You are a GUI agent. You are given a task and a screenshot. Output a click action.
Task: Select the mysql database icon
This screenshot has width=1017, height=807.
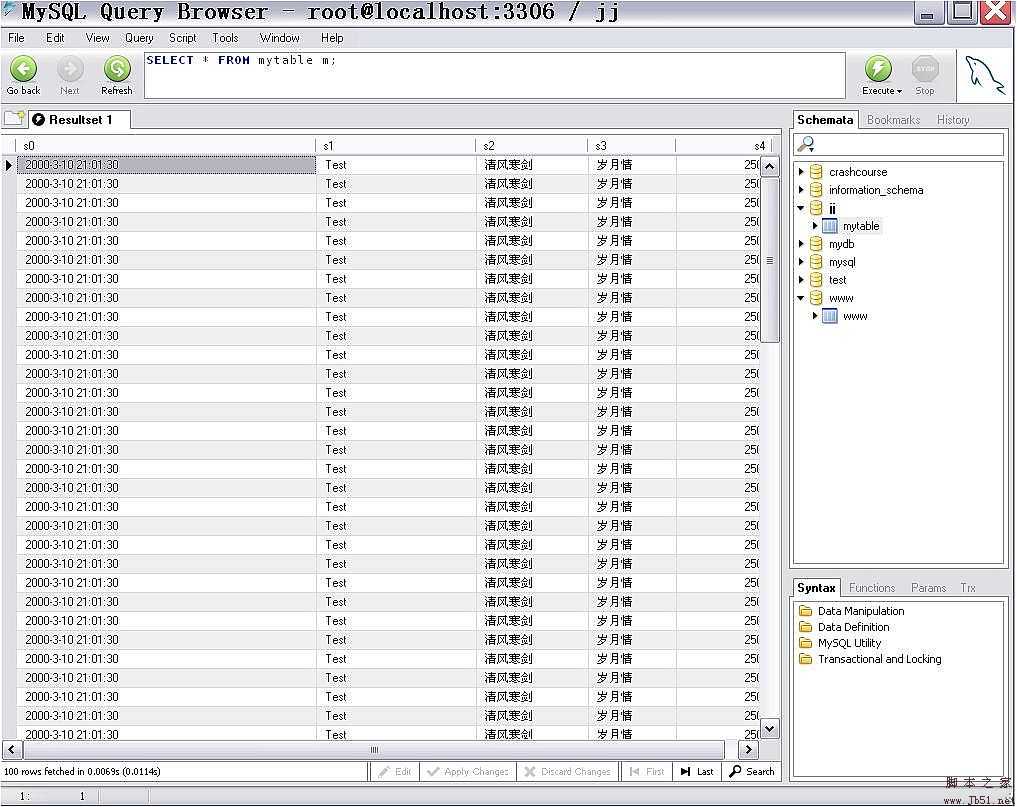[x=816, y=262]
